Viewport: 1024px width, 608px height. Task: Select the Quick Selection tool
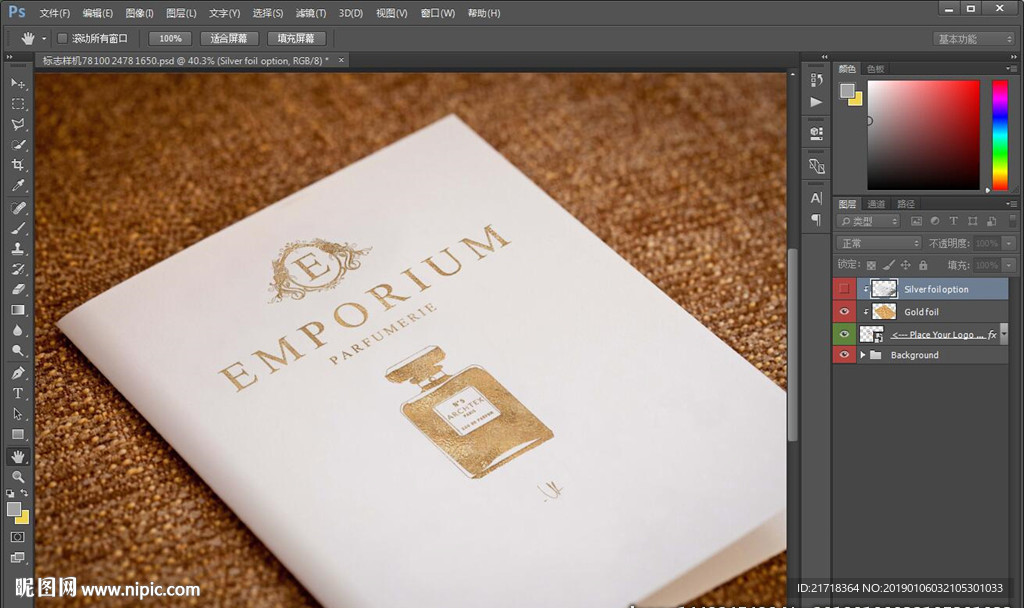tap(18, 144)
